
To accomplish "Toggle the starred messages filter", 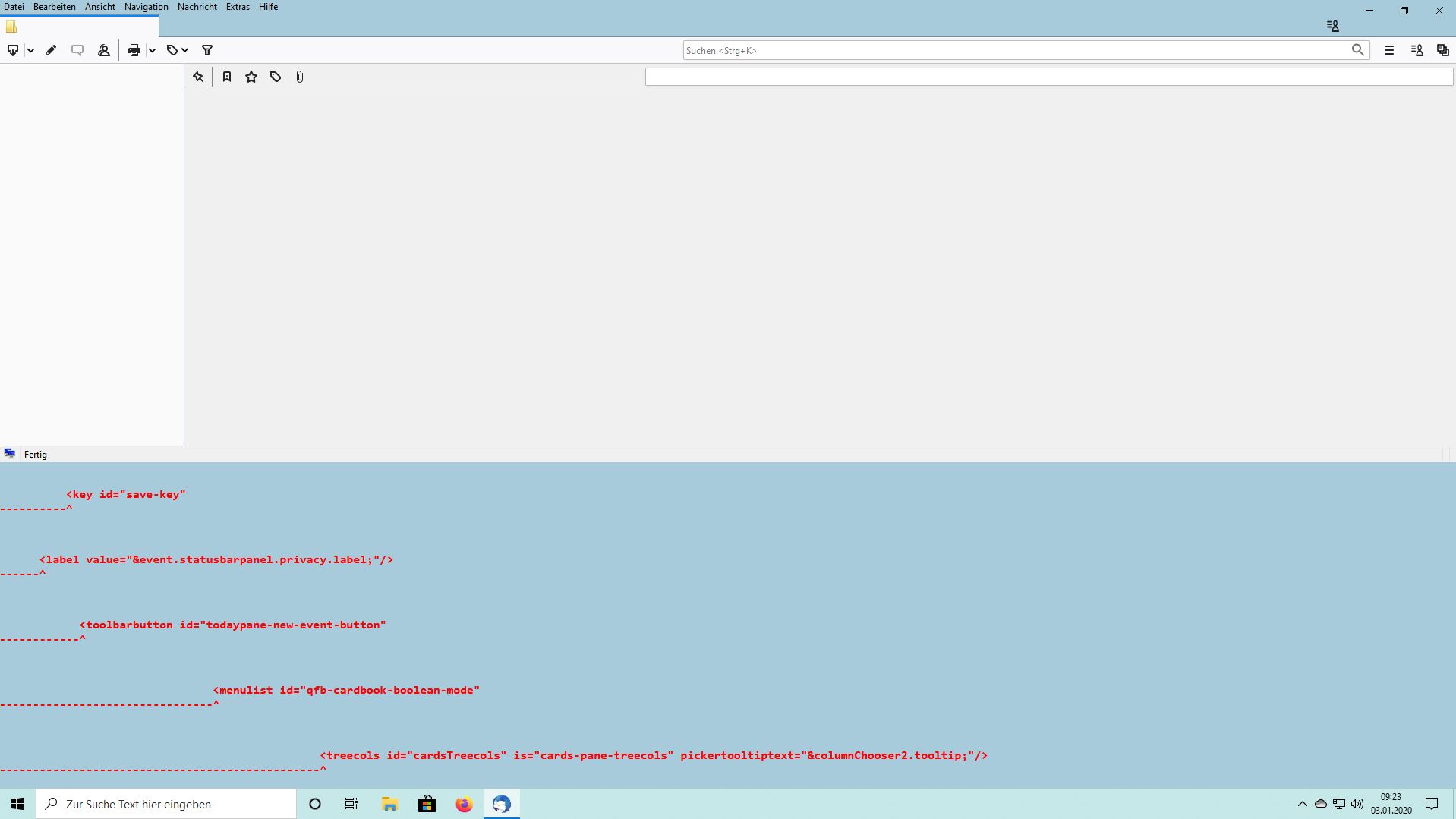I will 251,77.
